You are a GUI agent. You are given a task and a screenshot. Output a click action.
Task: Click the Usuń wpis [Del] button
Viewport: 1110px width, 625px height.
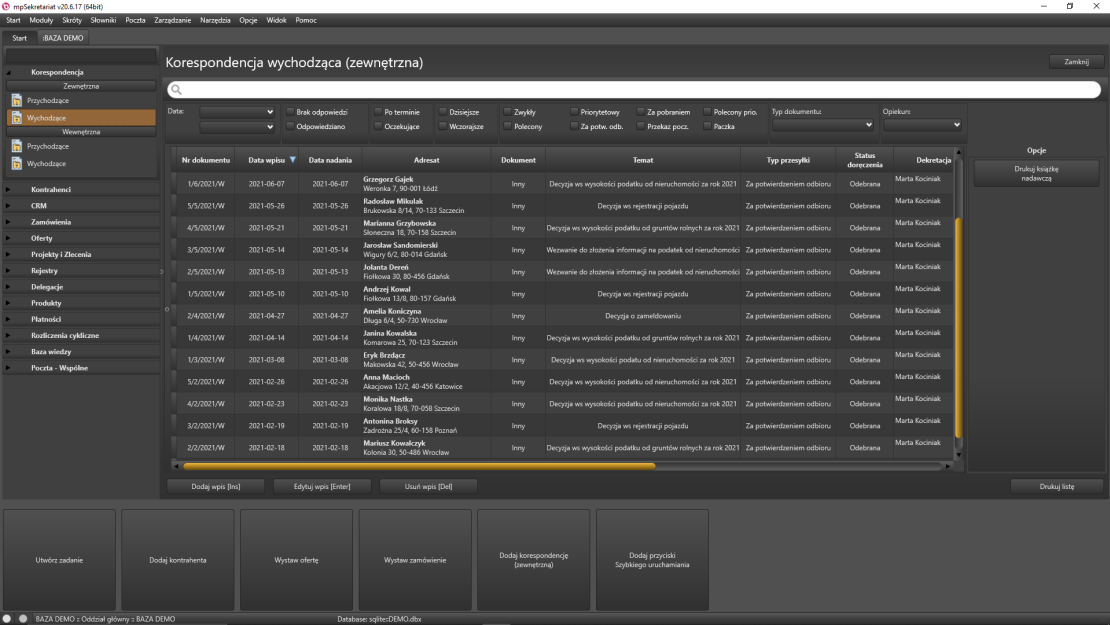point(428,486)
